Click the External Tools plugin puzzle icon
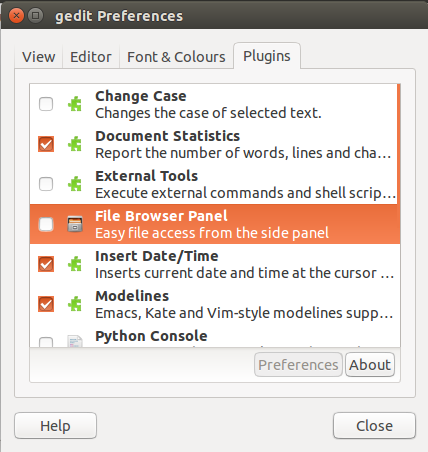The height and width of the screenshot is (452, 428). click(x=75, y=184)
